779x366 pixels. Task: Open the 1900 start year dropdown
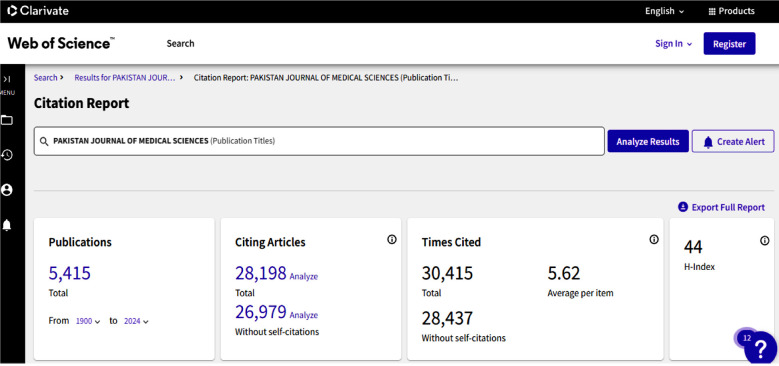[x=88, y=321]
